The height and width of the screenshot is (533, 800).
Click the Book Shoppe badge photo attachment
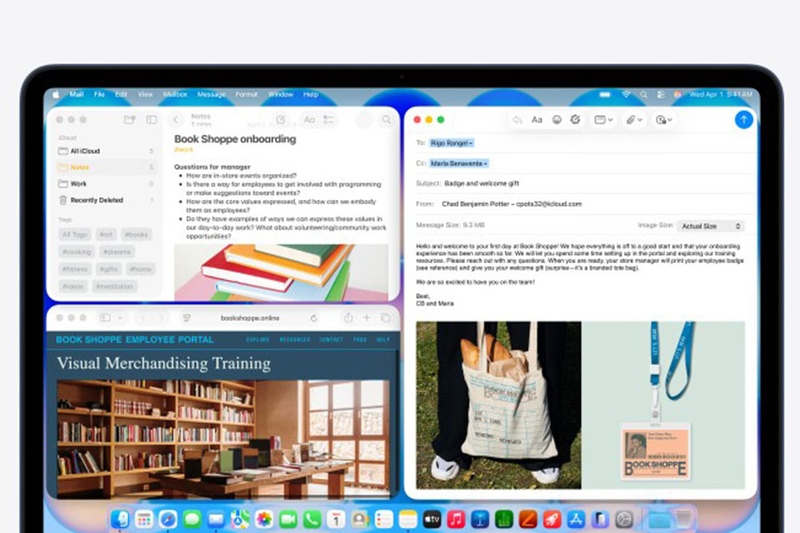(x=664, y=405)
